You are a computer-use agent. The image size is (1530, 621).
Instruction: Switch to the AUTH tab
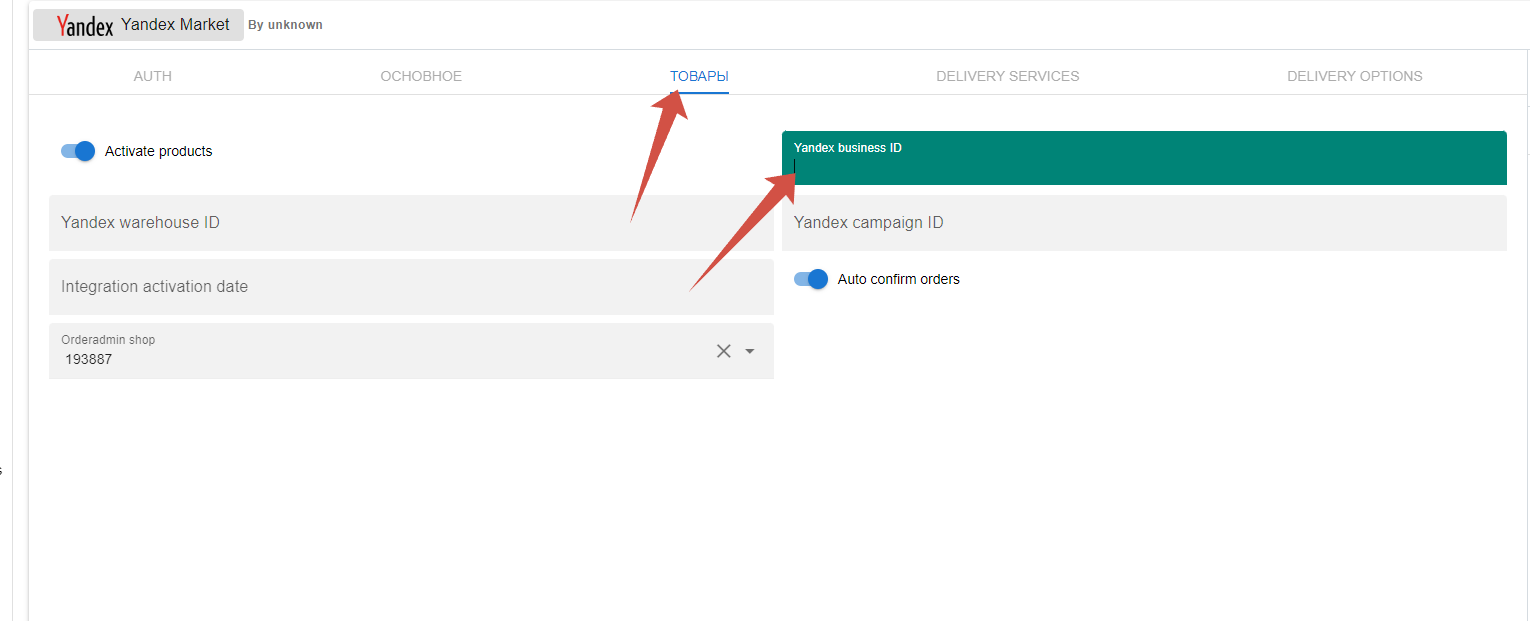click(x=153, y=76)
